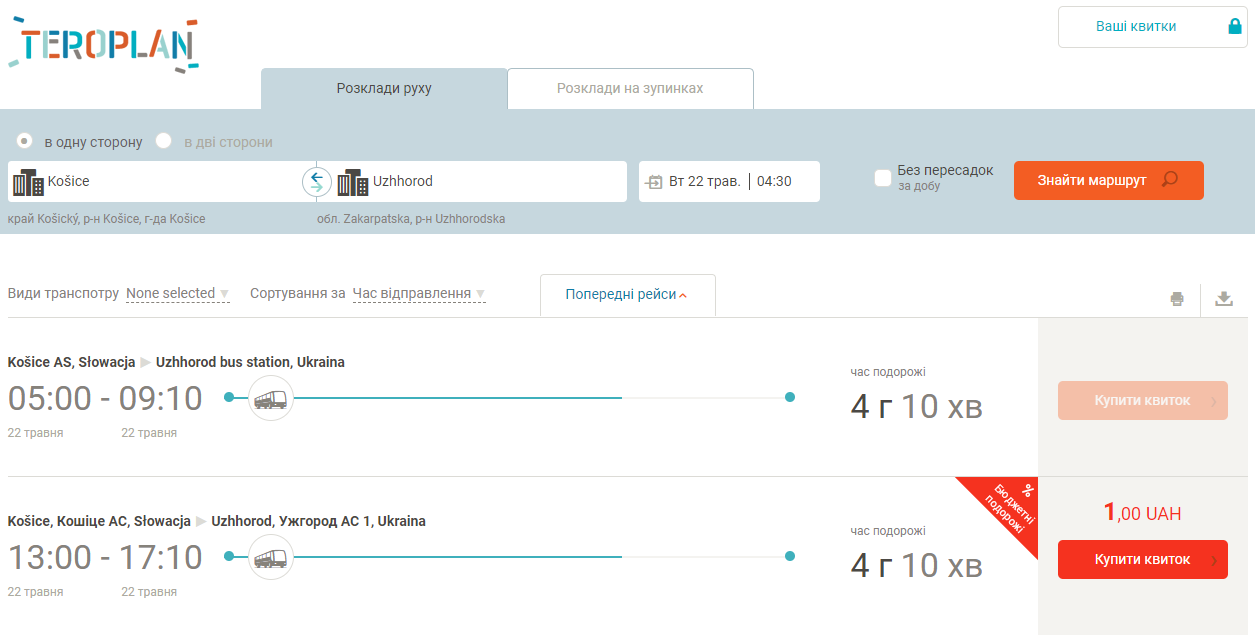The image size is (1255, 635).
Task: Click обл. Zakarpatska region text
Action: click(411, 218)
